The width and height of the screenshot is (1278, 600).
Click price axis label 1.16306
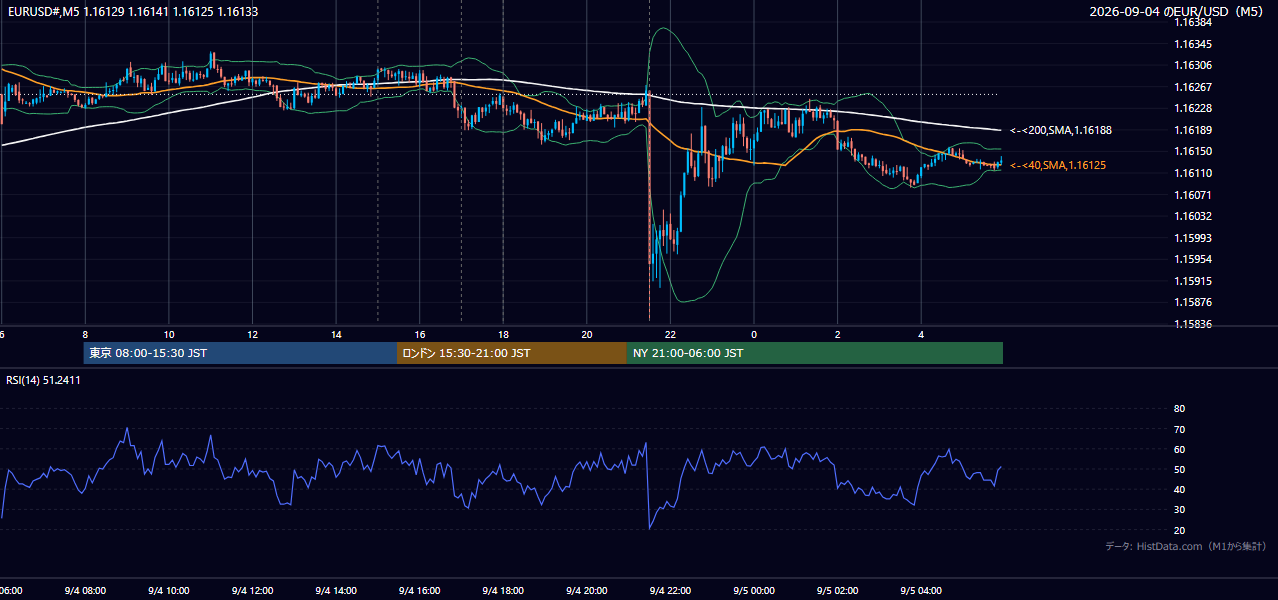coord(1192,65)
